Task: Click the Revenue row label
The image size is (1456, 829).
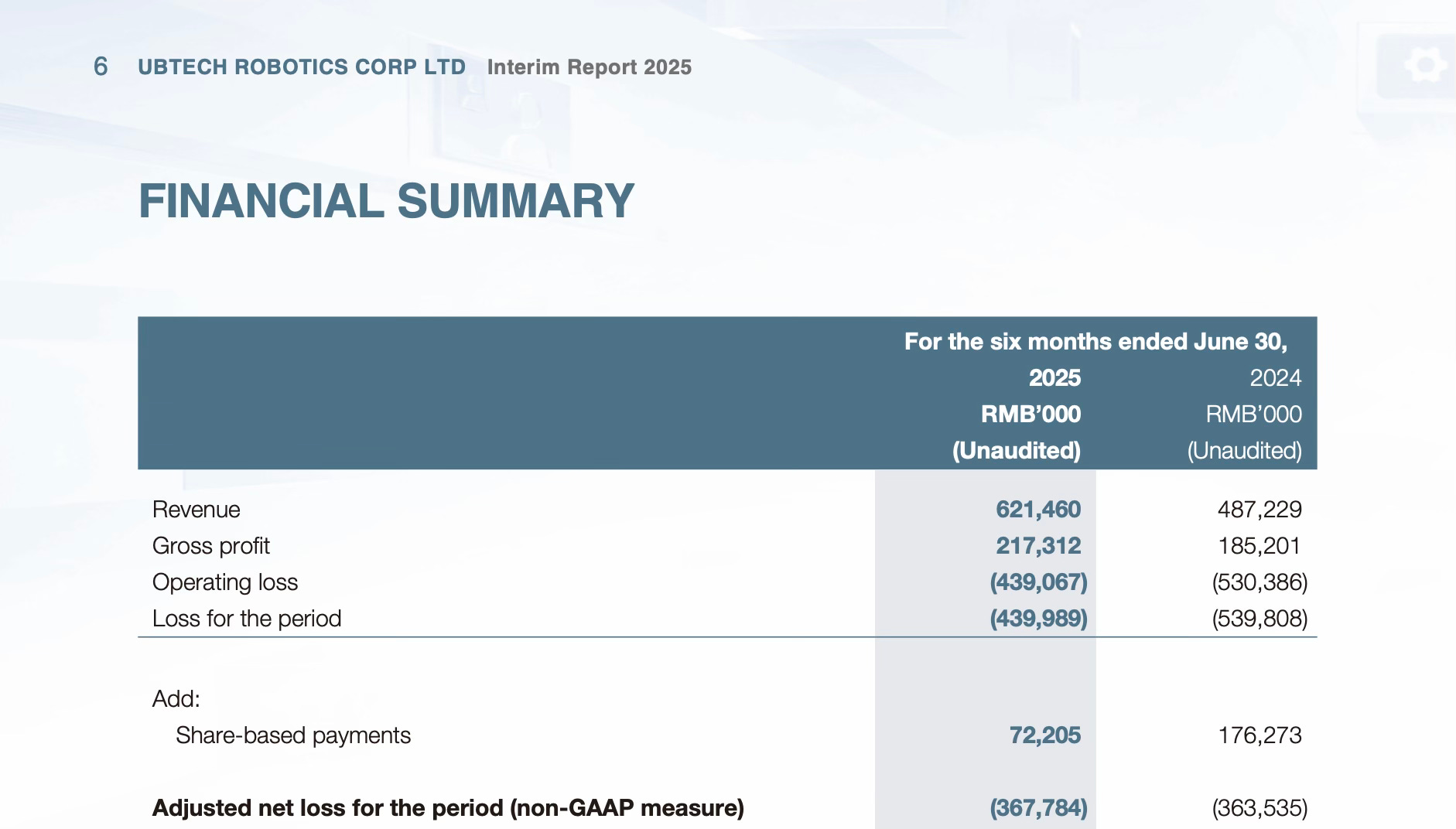Action: [x=197, y=510]
